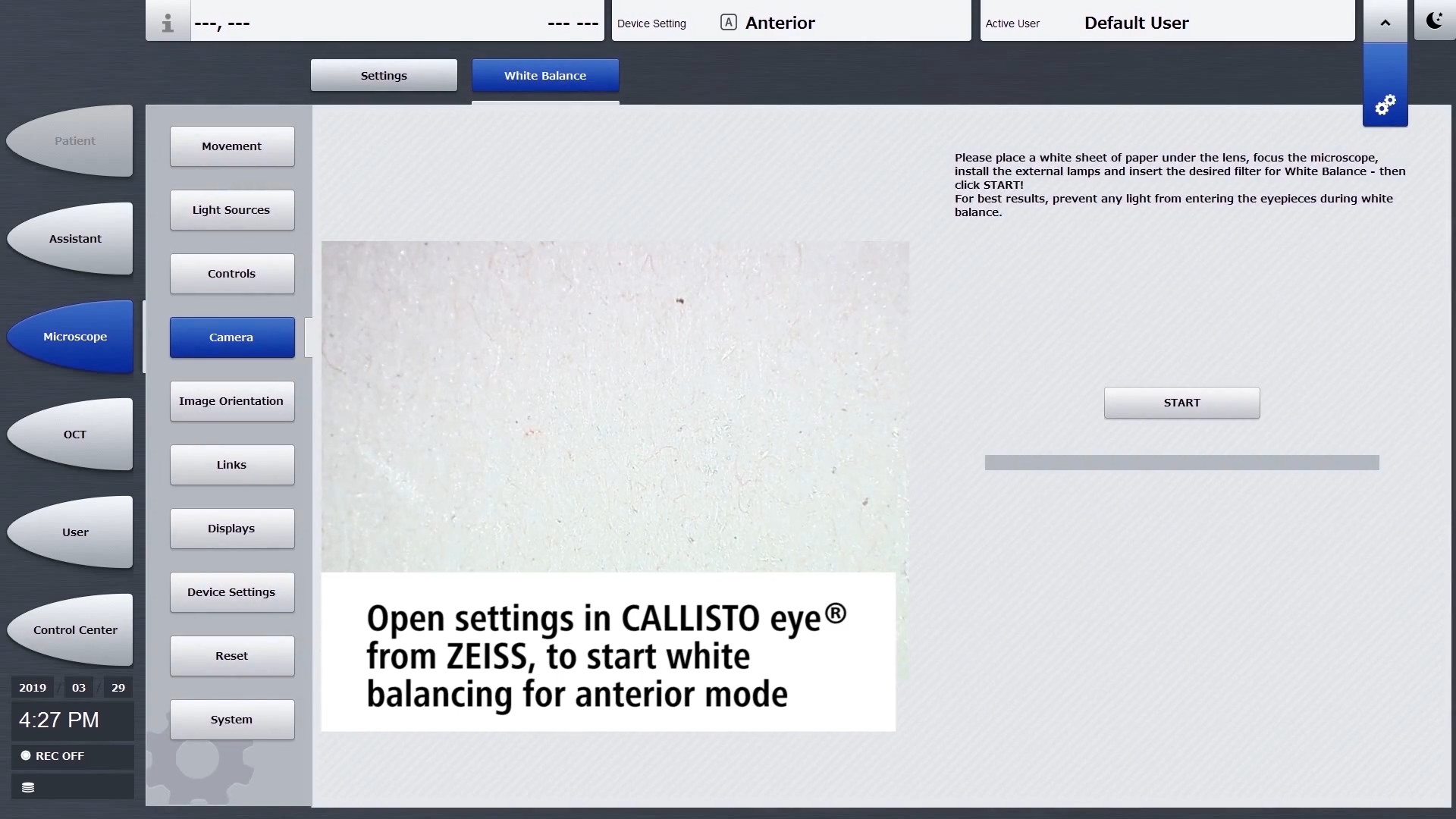Toggle night mode moon icon

coord(1434,20)
